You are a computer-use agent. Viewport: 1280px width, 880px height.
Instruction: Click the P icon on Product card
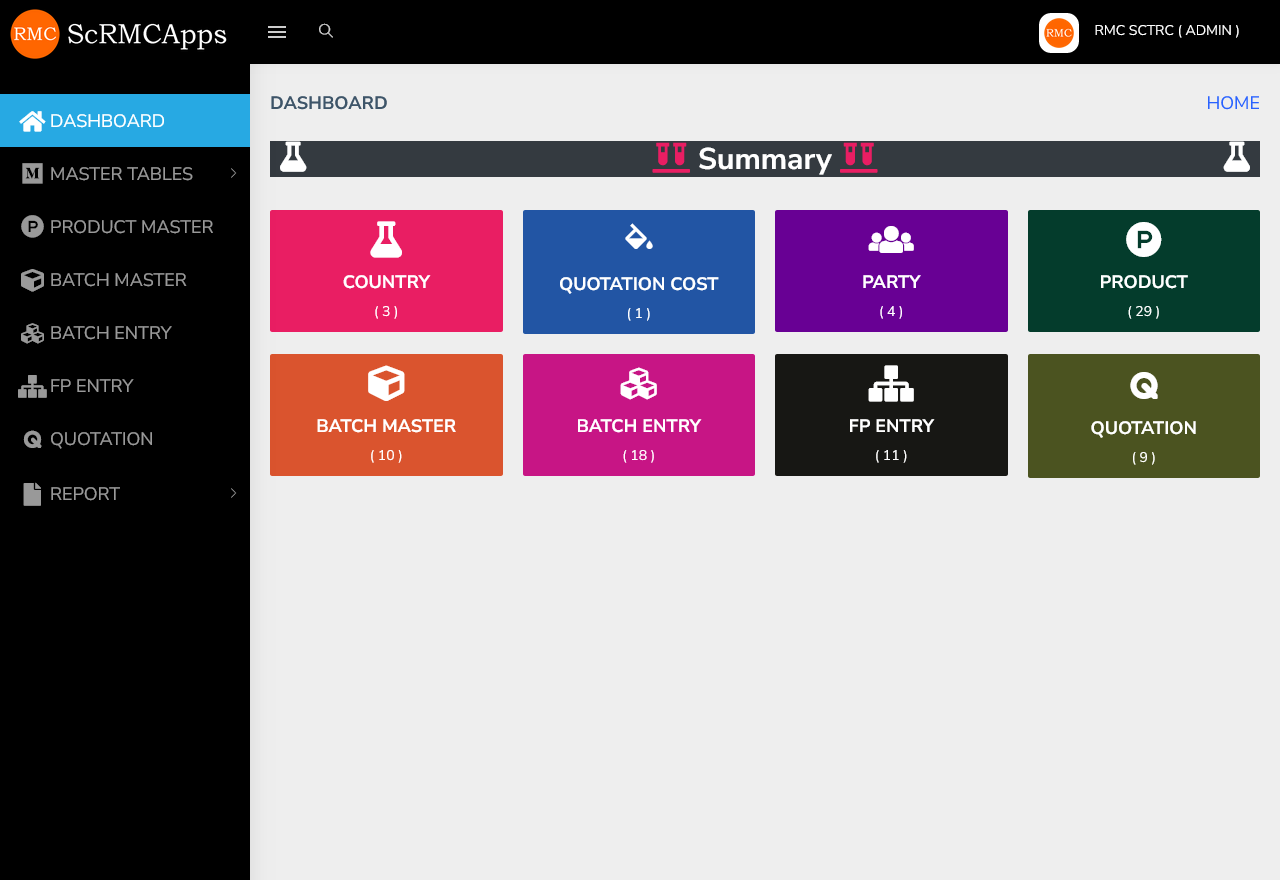[1143, 240]
